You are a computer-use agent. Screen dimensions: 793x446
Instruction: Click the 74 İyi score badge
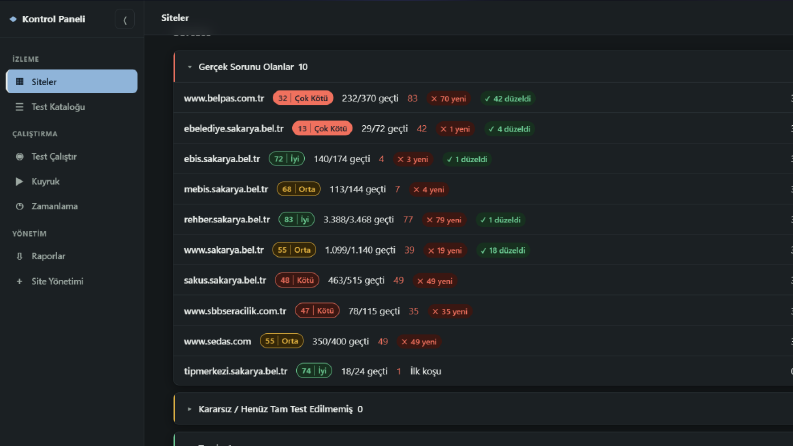pyautogui.click(x=314, y=371)
